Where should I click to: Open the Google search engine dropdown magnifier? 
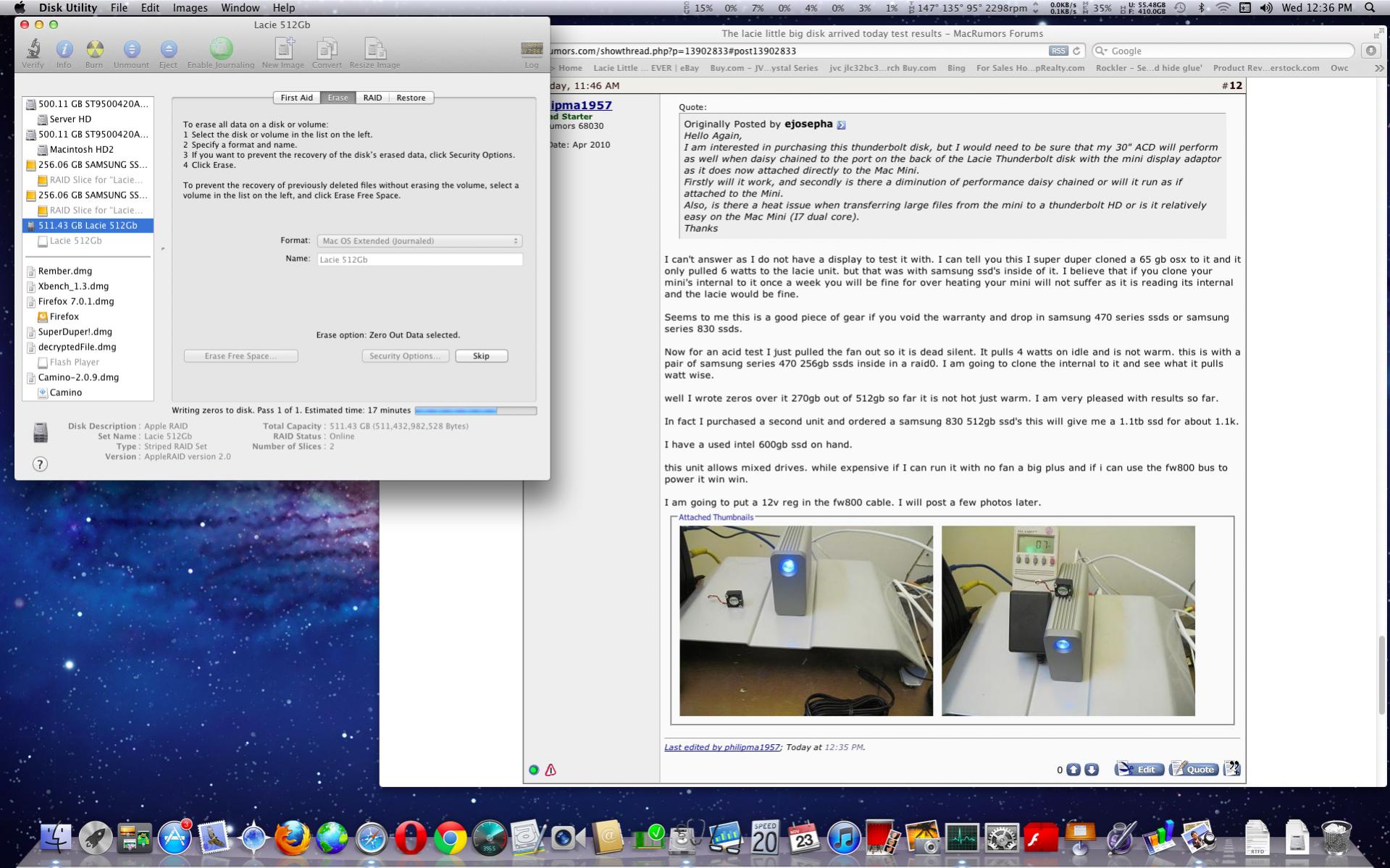click(1102, 51)
